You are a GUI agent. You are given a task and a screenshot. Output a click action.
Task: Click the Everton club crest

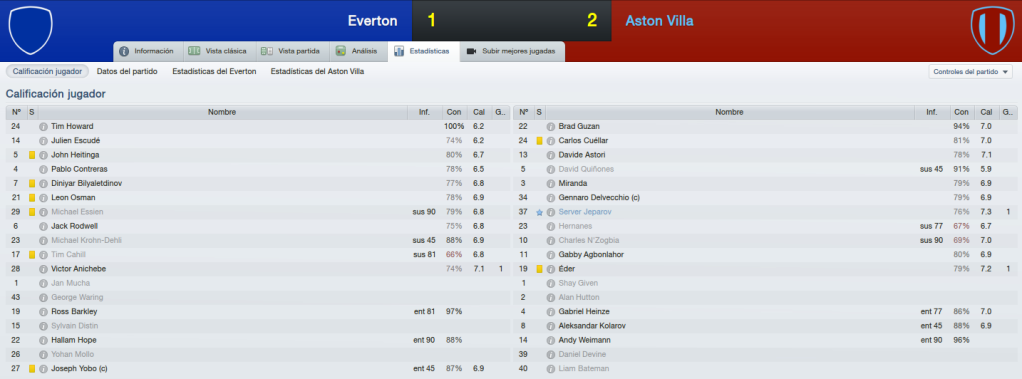pos(30,30)
